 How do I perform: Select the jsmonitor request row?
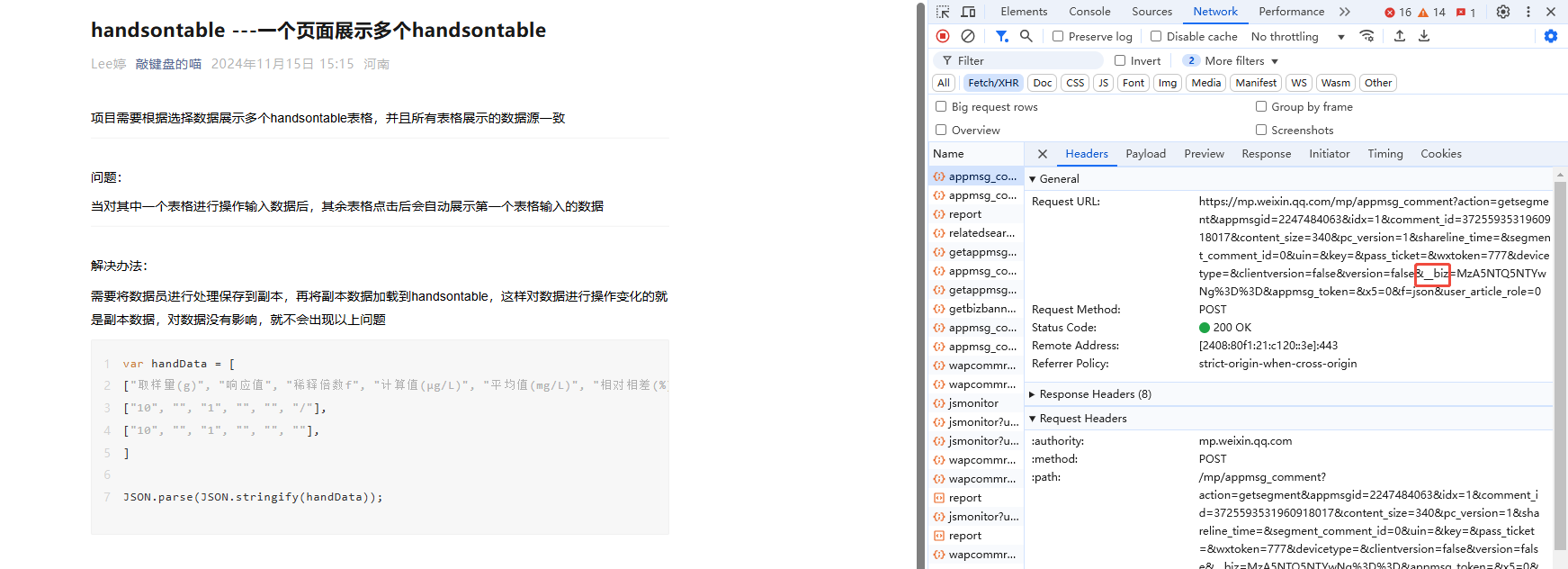coord(976,403)
